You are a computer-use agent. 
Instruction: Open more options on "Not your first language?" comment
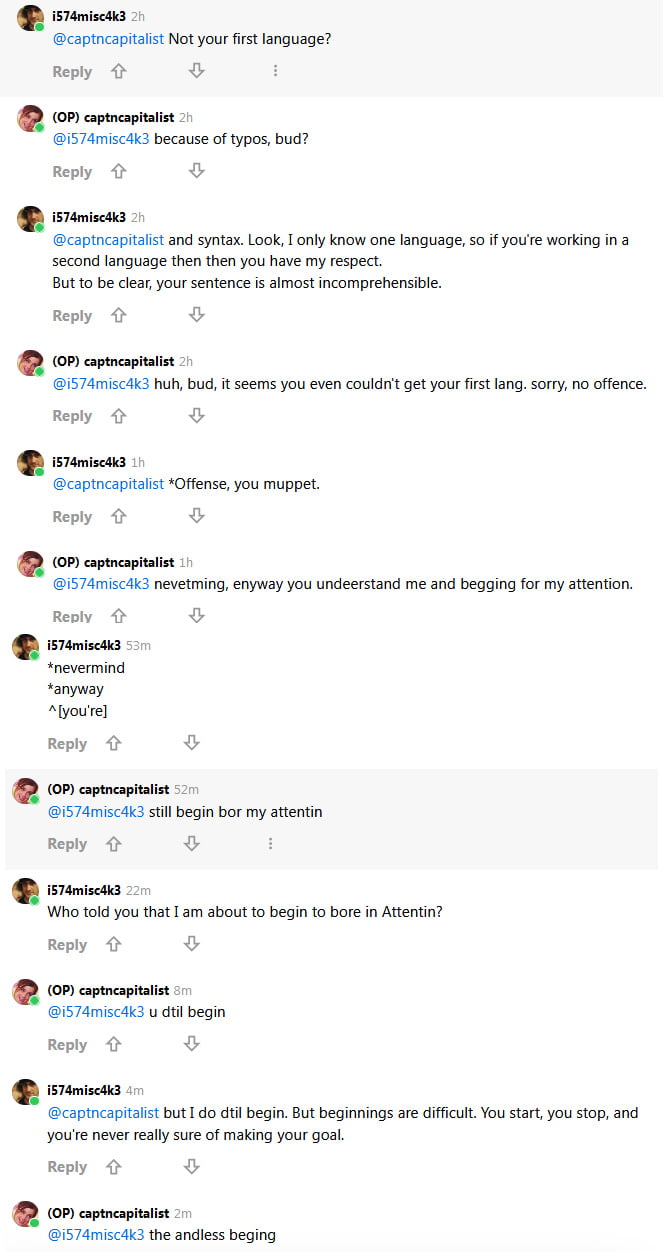(275, 71)
